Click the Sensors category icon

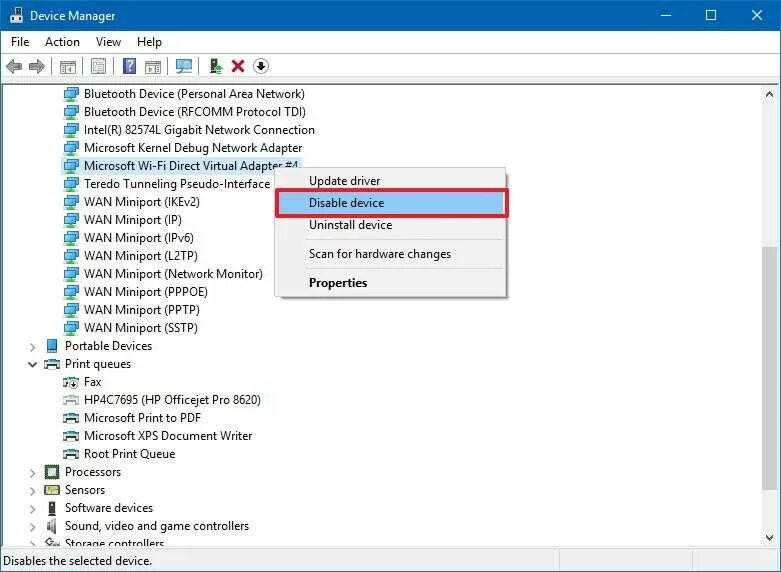(x=52, y=490)
